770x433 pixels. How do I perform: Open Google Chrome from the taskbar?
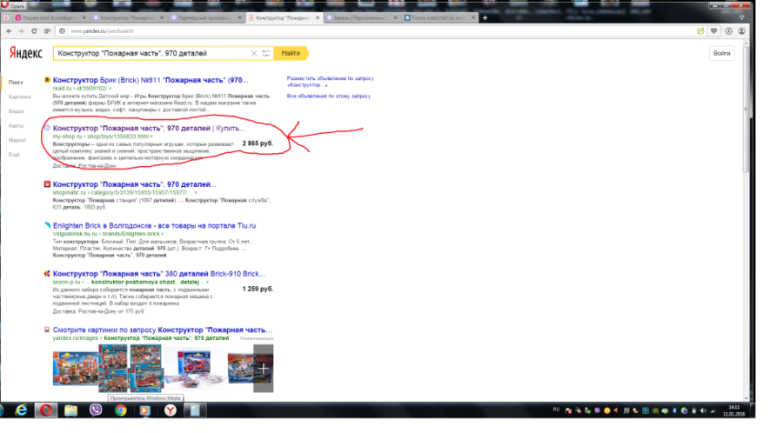[120, 411]
